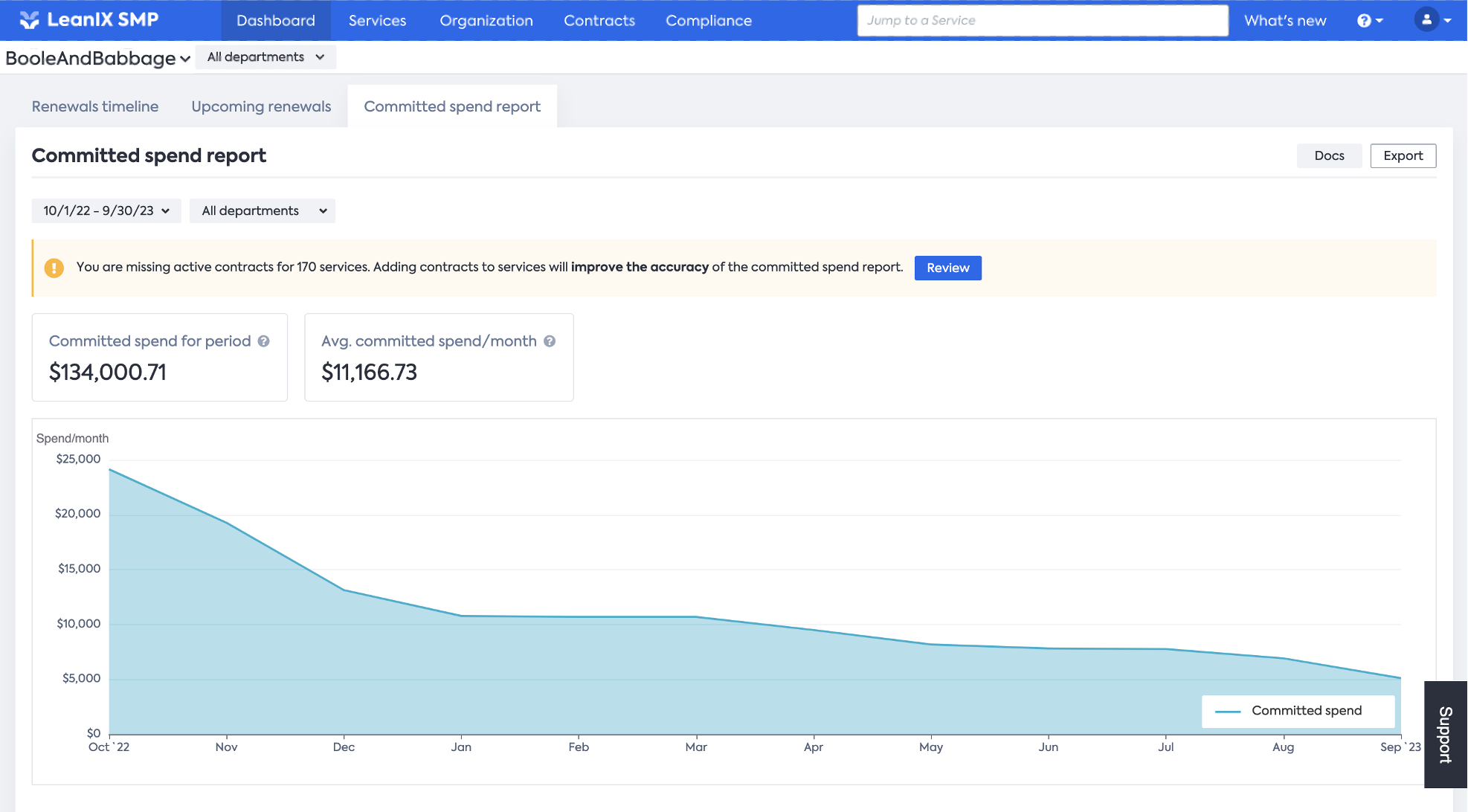Click help icon beside Committed spend for period
Screen dimensions: 1468x812
[x=264, y=341]
